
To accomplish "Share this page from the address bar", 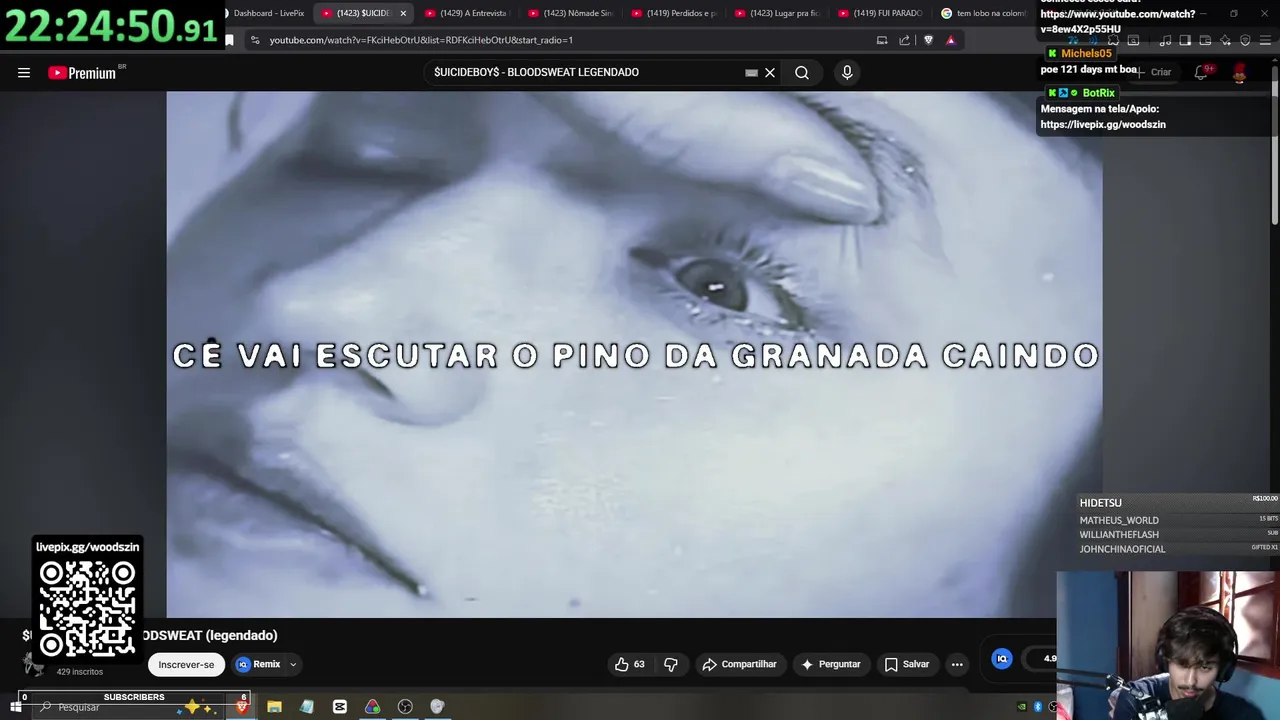I will click(x=905, y=40).
